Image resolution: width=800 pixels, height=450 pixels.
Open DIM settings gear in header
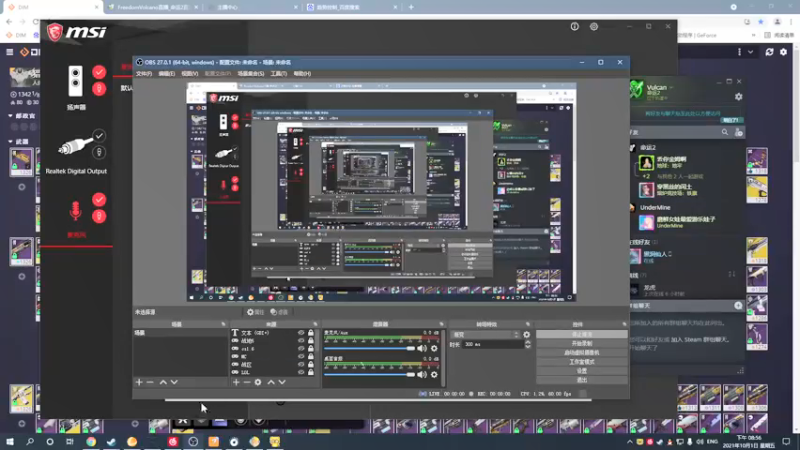click(784, 52)
